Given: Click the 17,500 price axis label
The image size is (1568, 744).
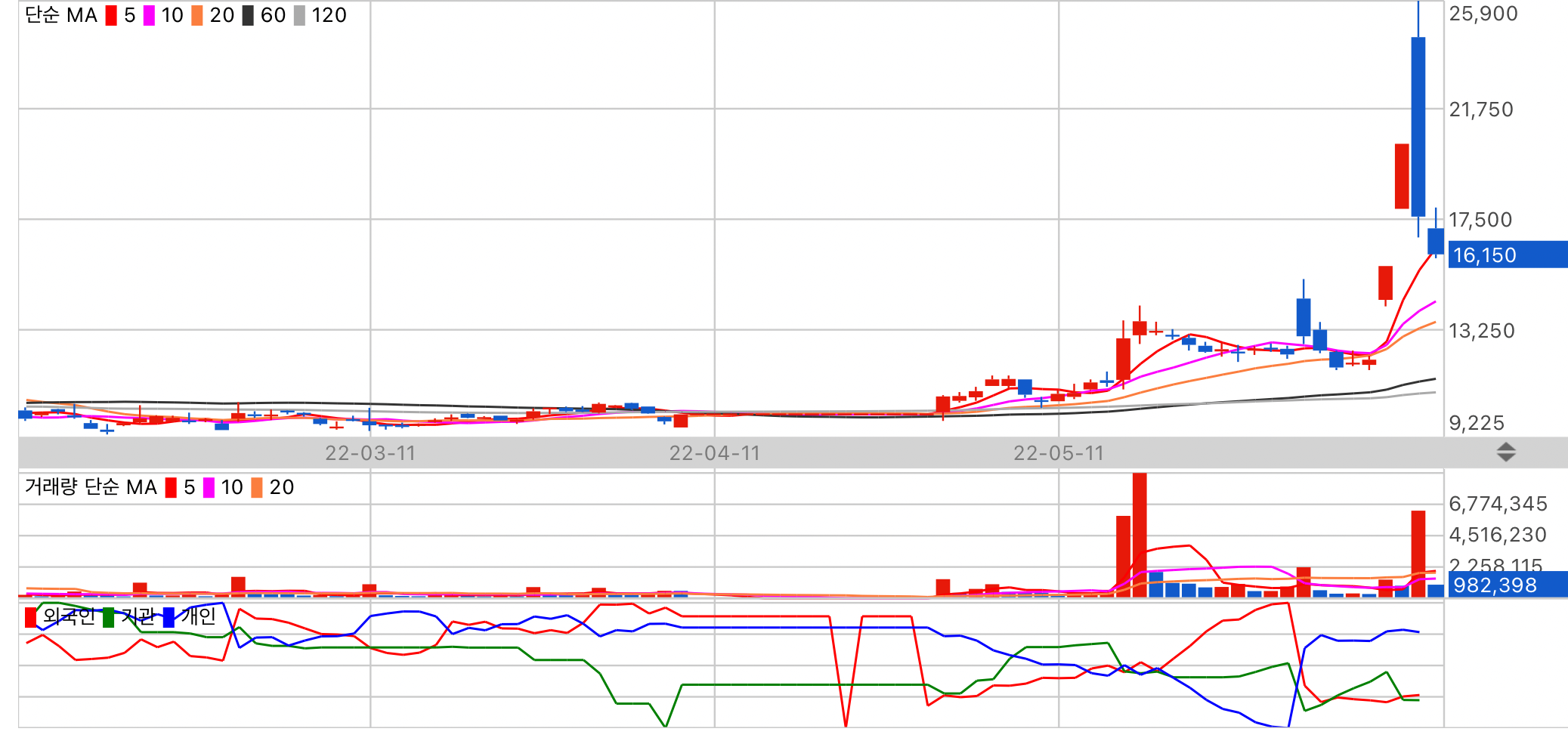Looking at the screenshot, I should (1480, 220).
